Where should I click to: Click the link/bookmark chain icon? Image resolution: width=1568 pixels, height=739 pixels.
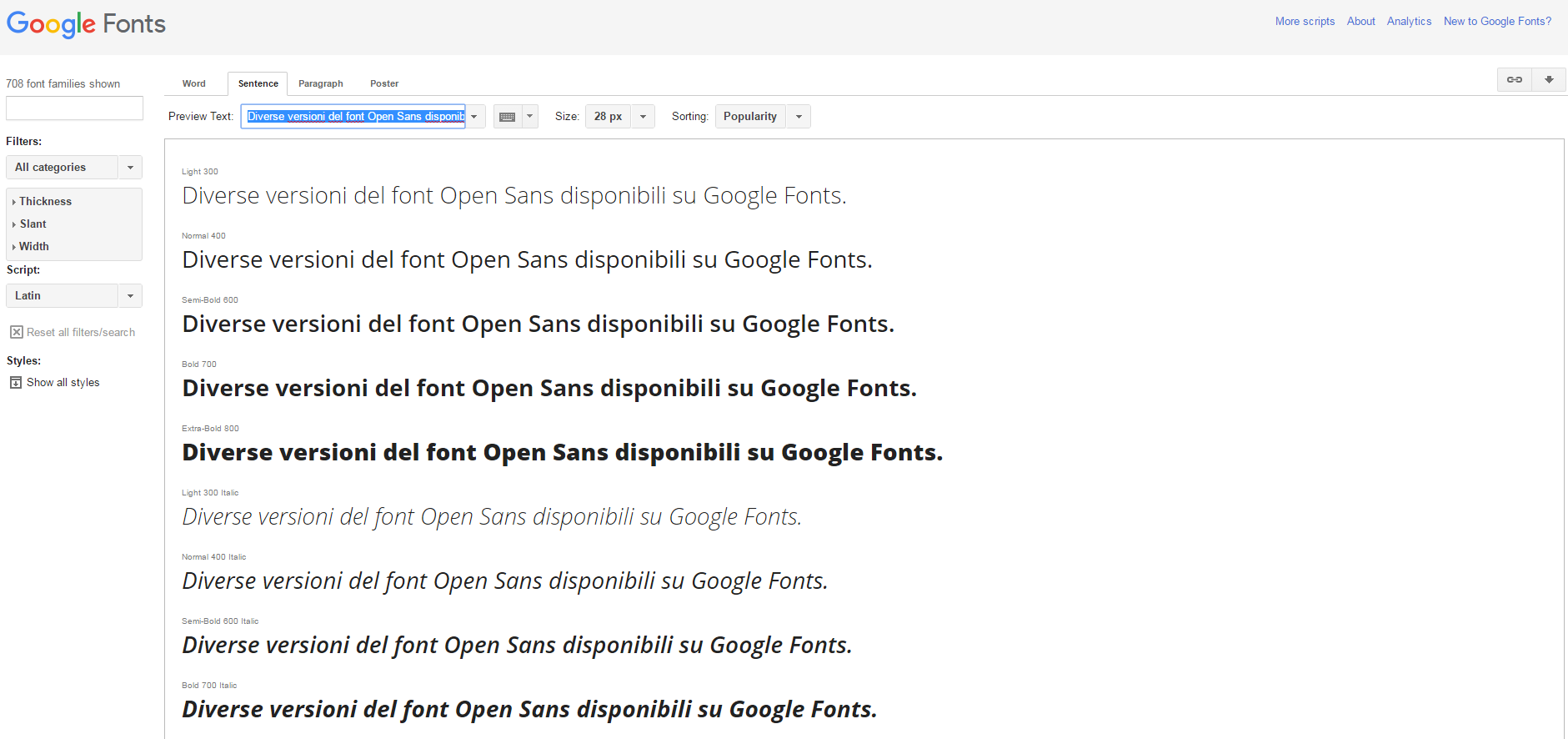point(1515,80)
